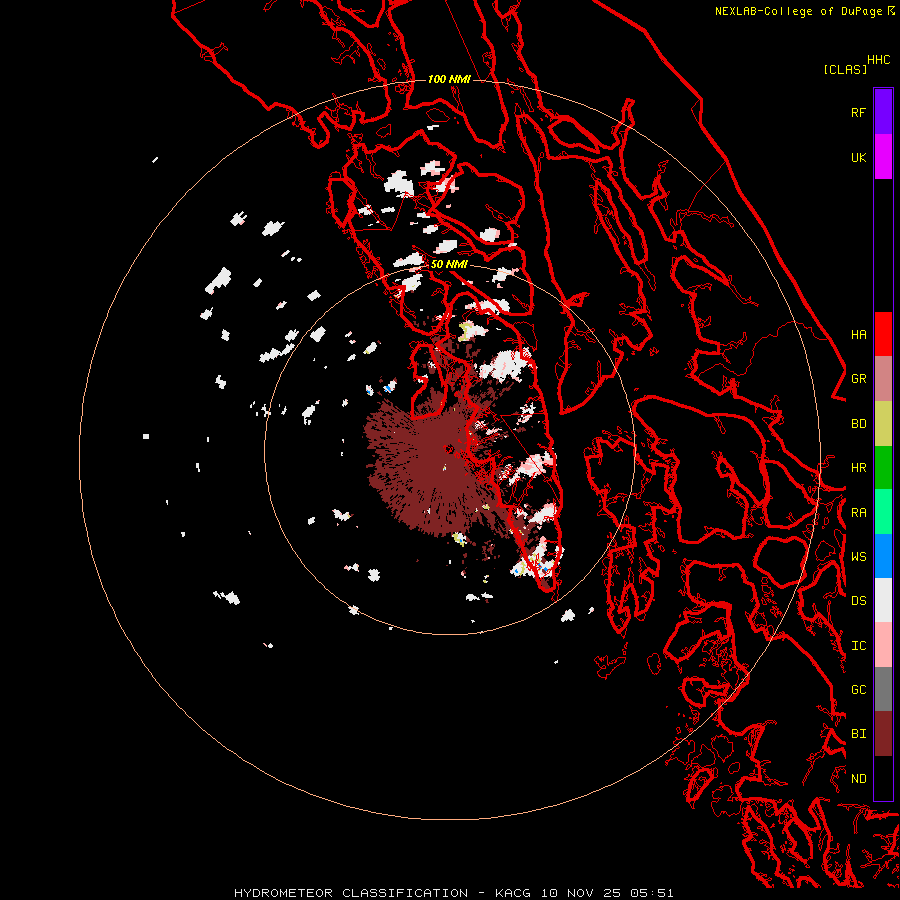Click the HA red legend swatch
The height and width of the screenshot is (900, 900).
click(883, 334)
